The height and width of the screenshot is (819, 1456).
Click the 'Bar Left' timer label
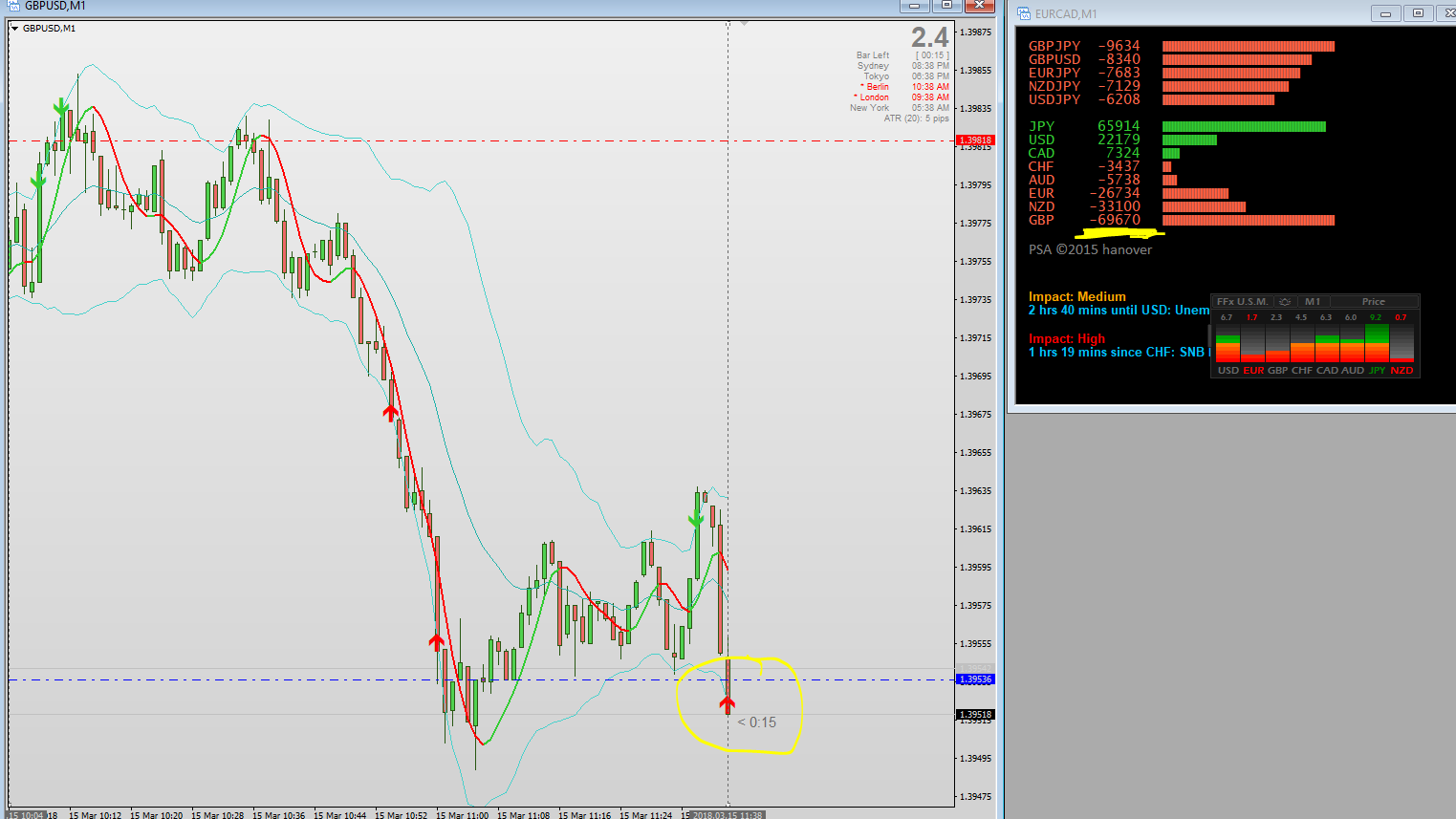[x=873, y=55]
